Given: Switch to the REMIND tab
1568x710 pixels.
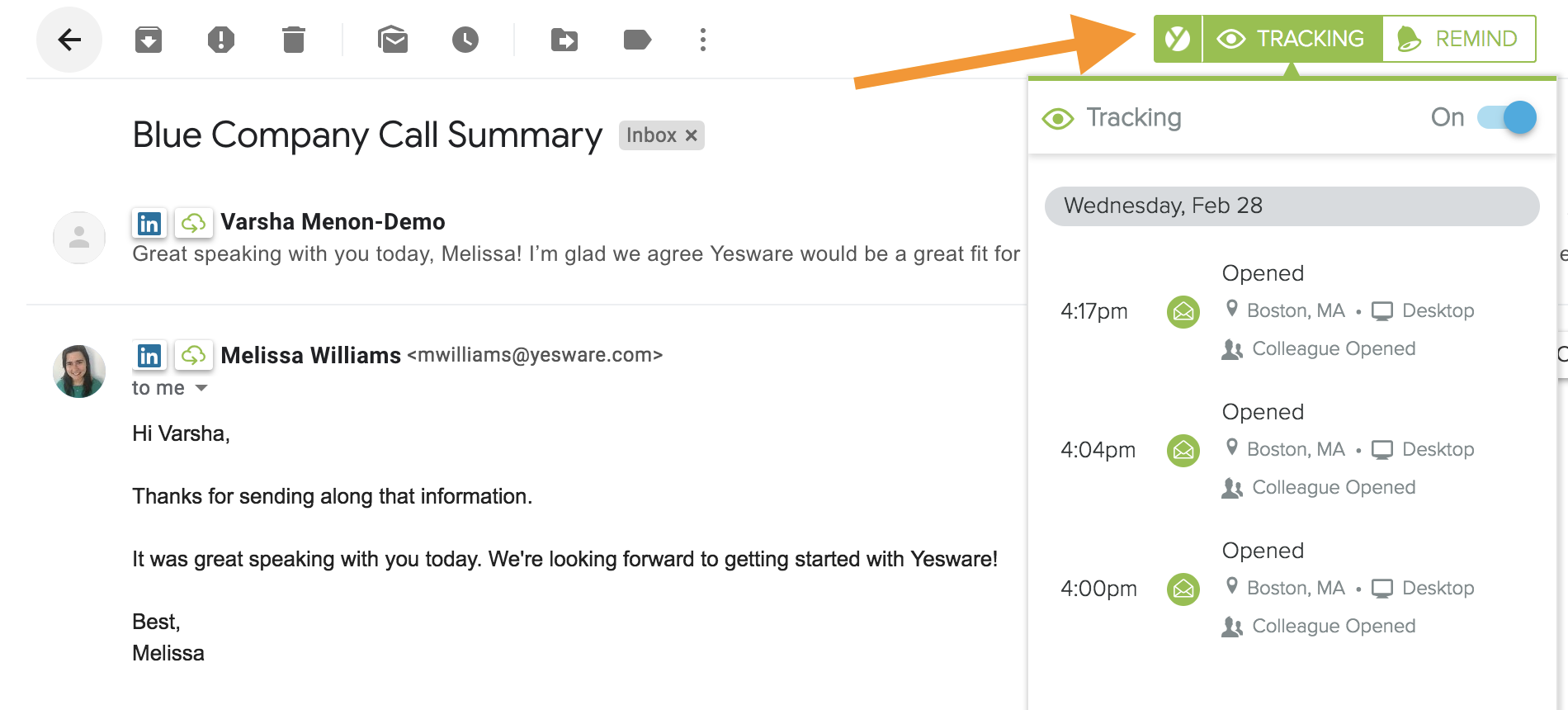Looking at the screenshot, I should click(x=1459, y=39).
